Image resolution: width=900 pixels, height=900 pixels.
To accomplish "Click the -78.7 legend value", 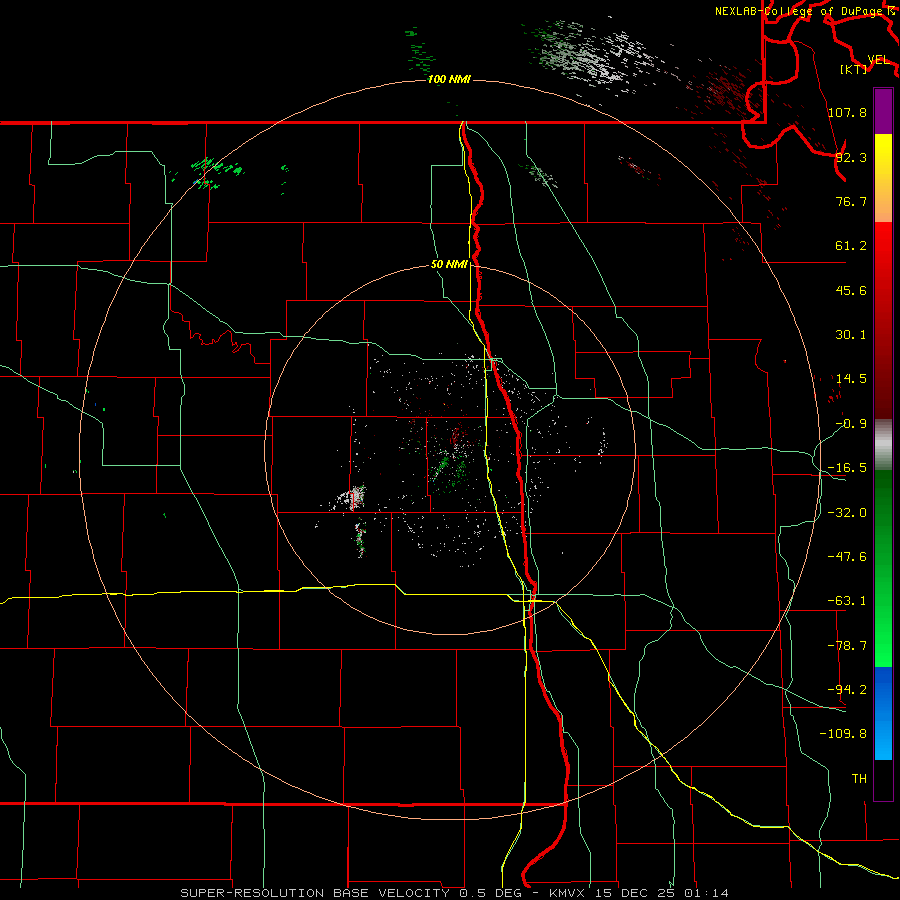I will coord(847,646).
